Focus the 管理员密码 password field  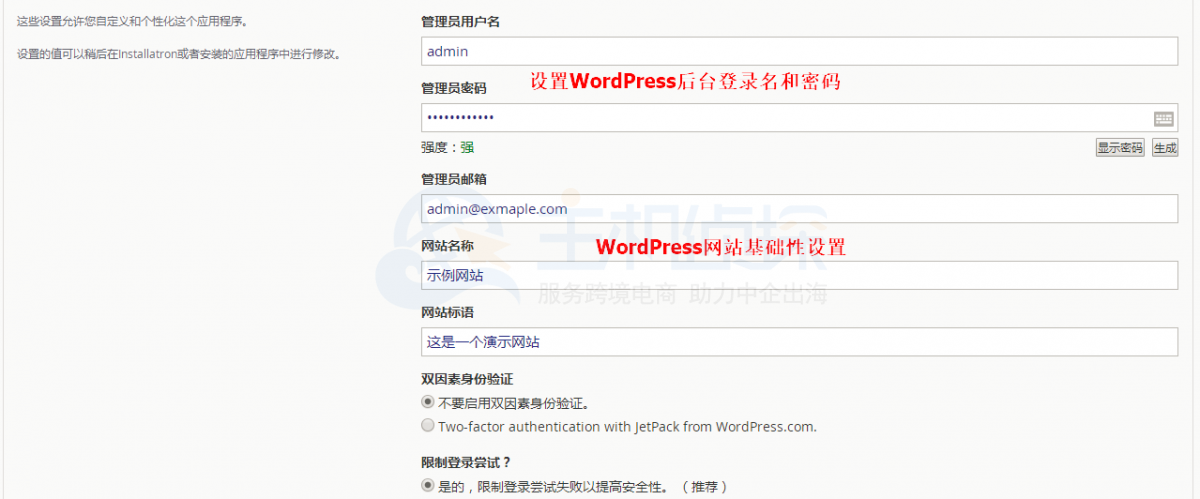pyautogui.click(x=800, y=118)
